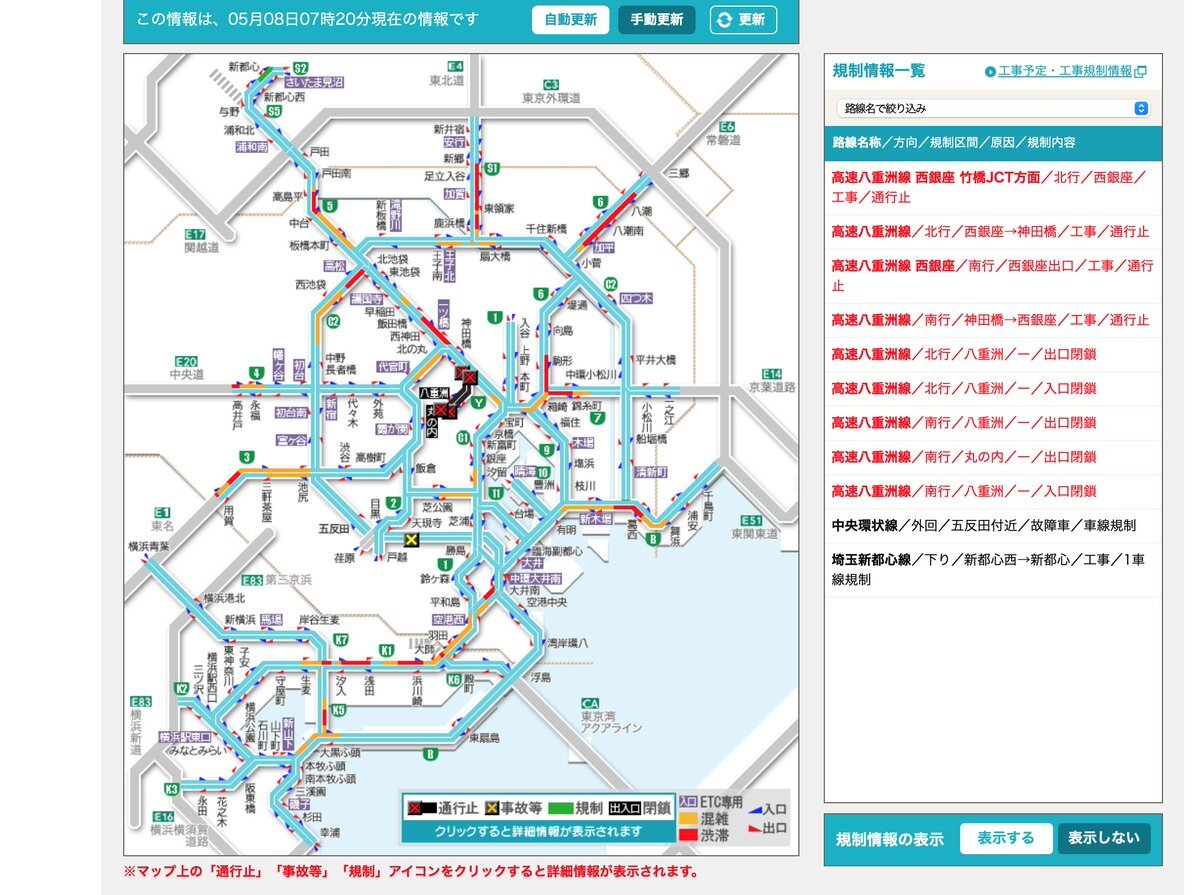Select the 南行 丸の内 出口閉鎖 row

(x=993, y=457)
